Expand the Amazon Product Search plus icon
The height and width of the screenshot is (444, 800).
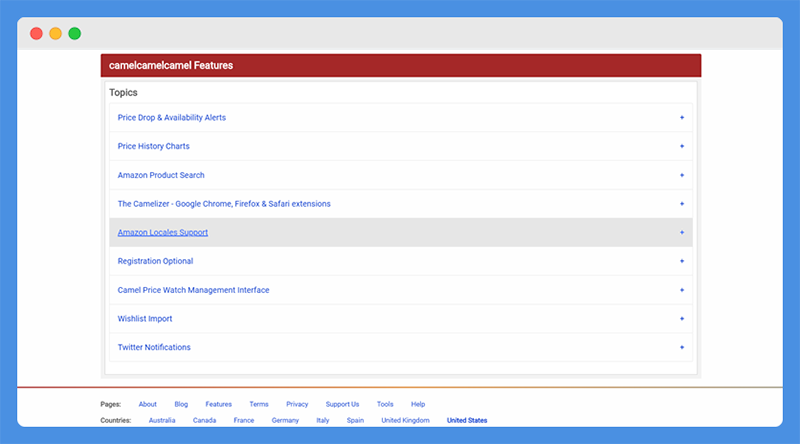tap(682, 175)
